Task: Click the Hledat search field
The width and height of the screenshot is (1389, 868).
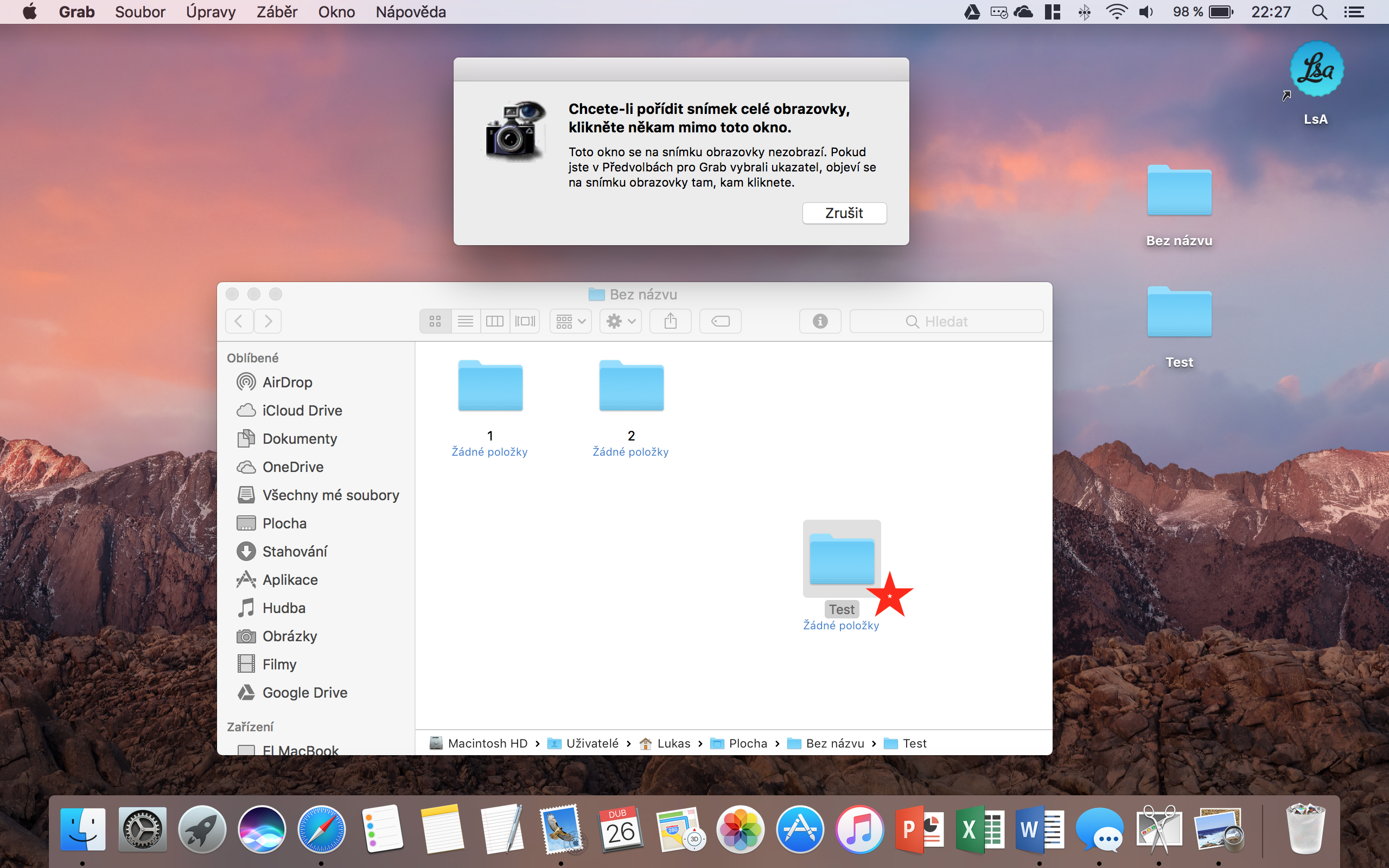Action: tap(946, 321)
